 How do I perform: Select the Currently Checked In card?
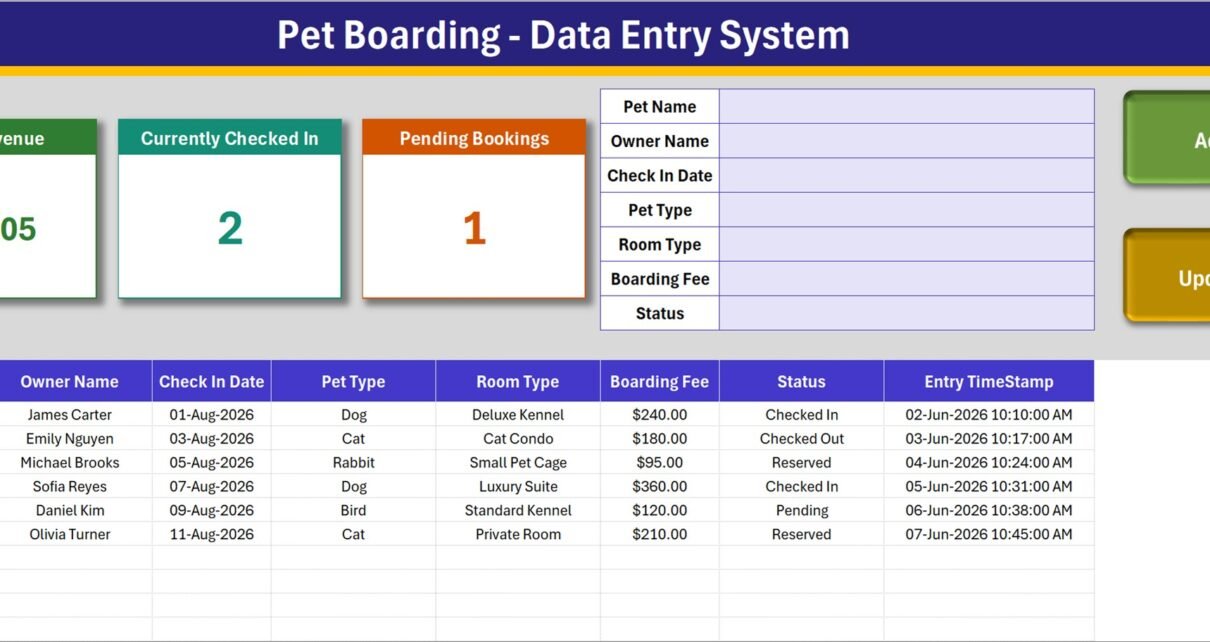[230, 209]
